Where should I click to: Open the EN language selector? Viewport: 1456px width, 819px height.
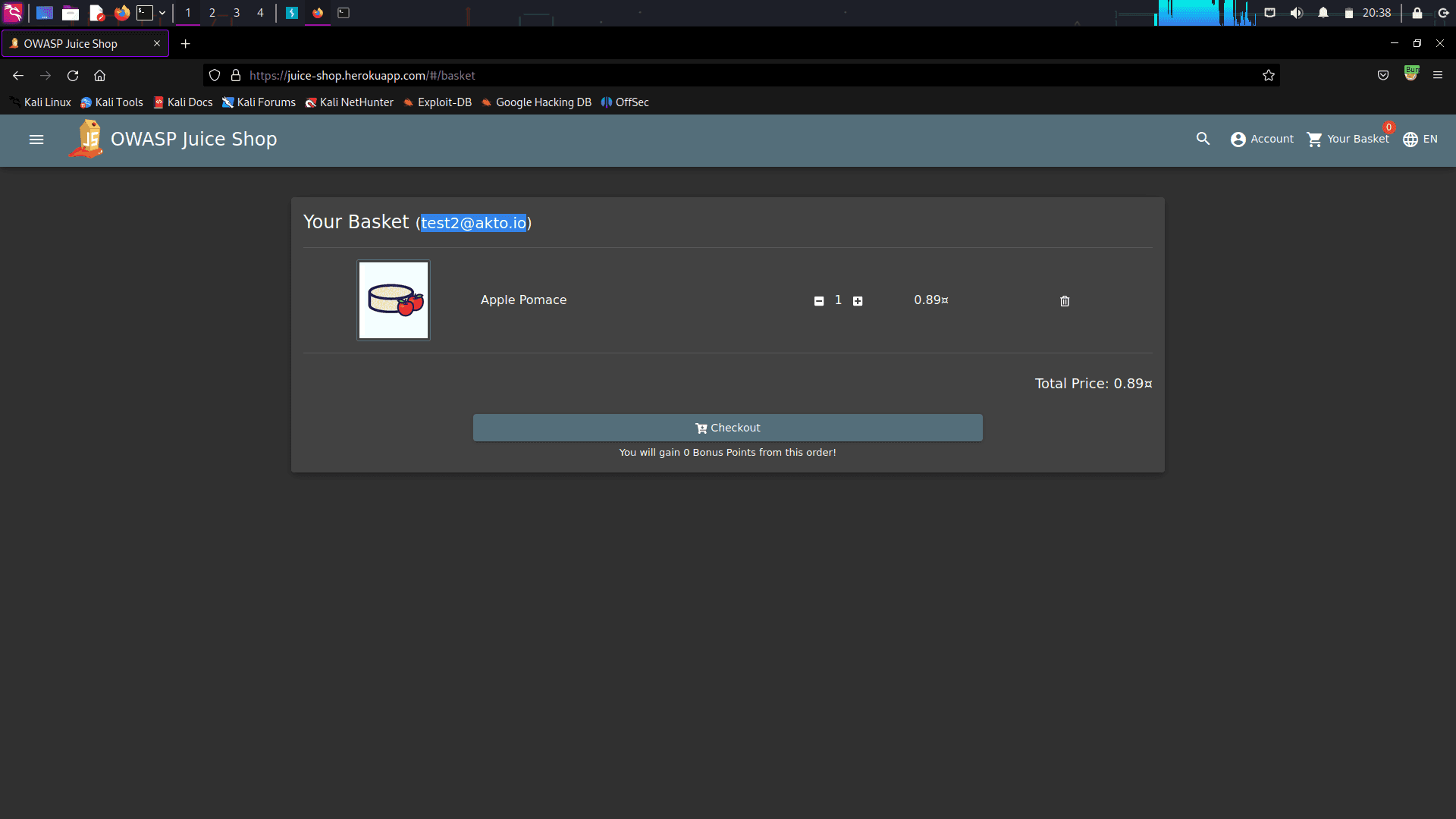[x=1420, y=140]
